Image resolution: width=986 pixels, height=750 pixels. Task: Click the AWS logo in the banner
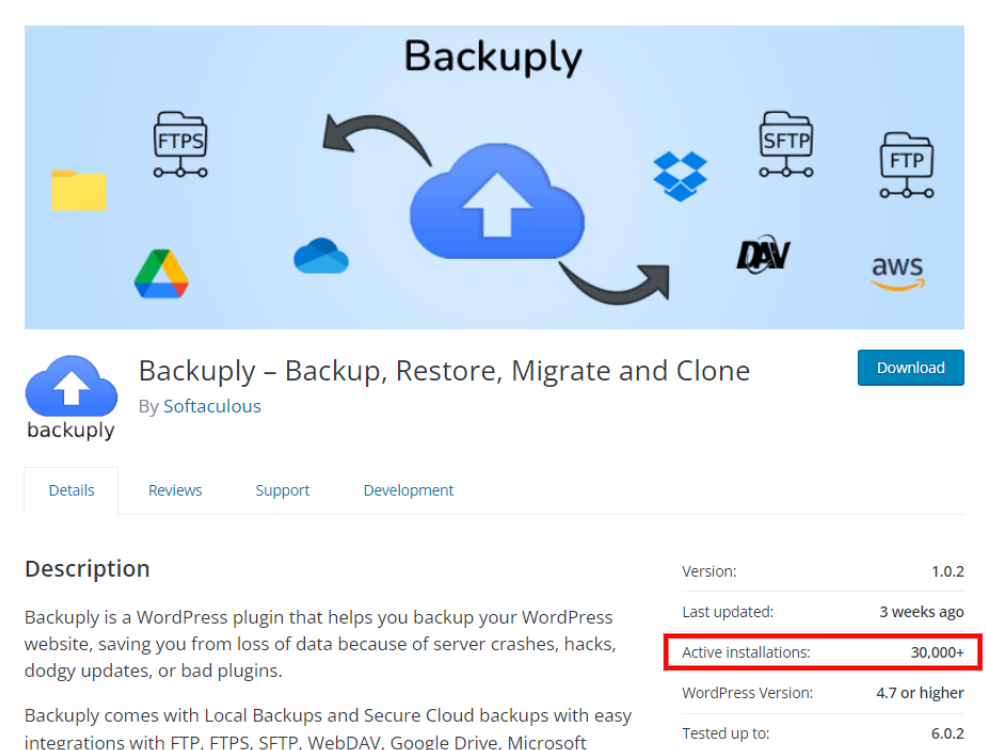point(899,272)
